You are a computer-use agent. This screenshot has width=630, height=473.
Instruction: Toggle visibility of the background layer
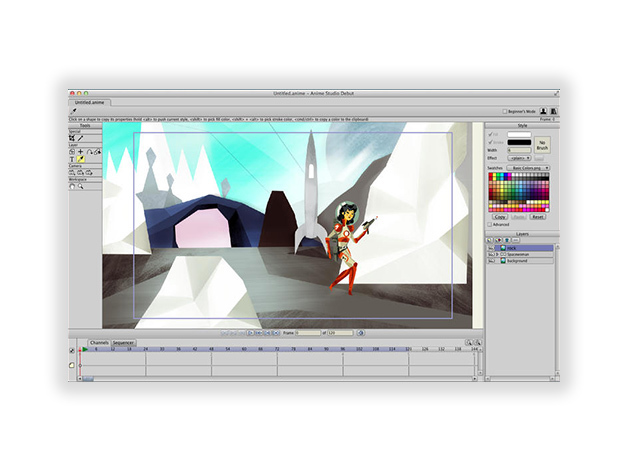tap(491, 261)
